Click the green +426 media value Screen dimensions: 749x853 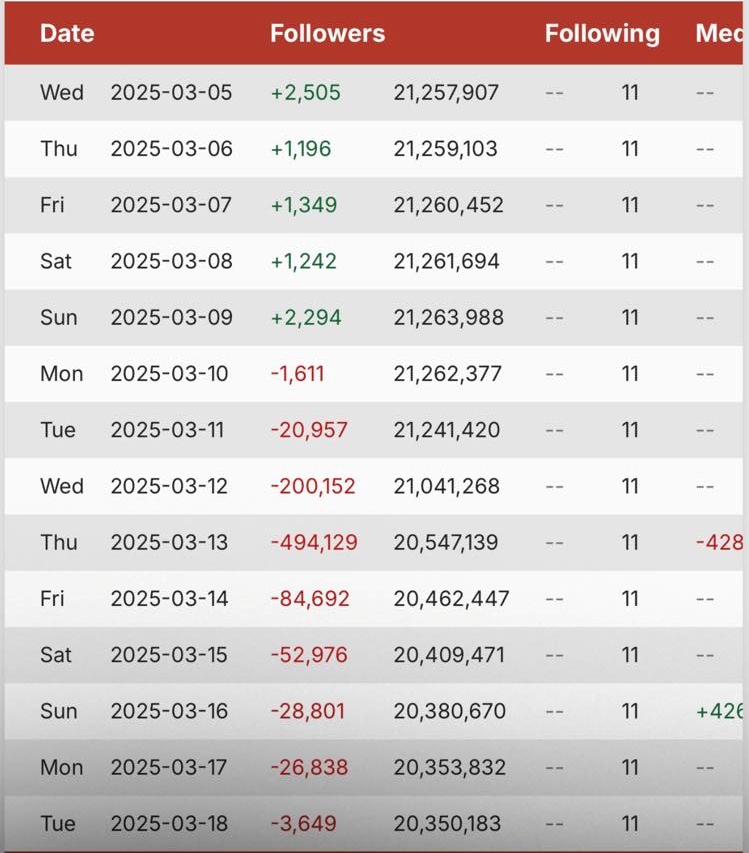722,711
